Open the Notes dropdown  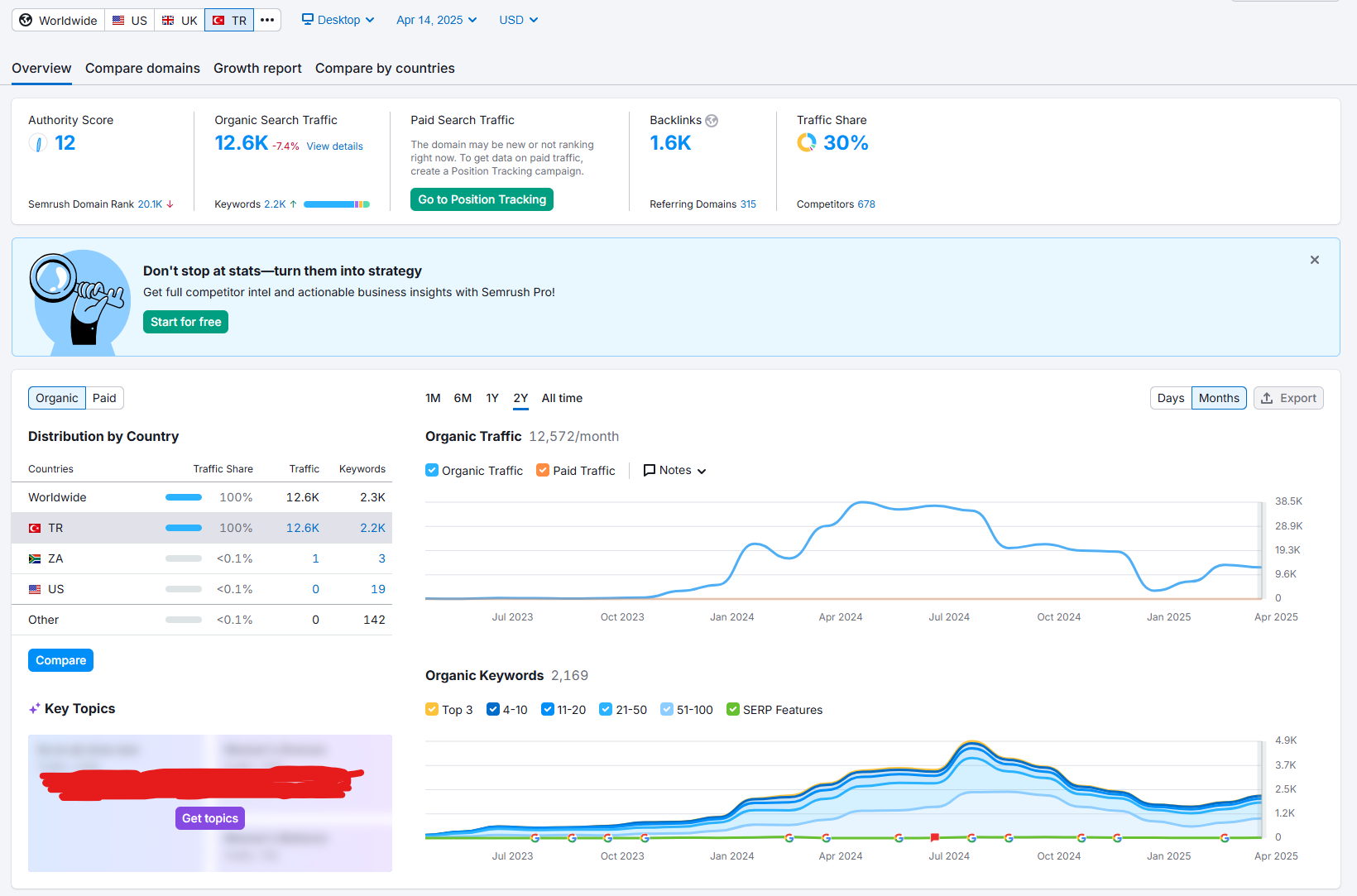[675, 470]
